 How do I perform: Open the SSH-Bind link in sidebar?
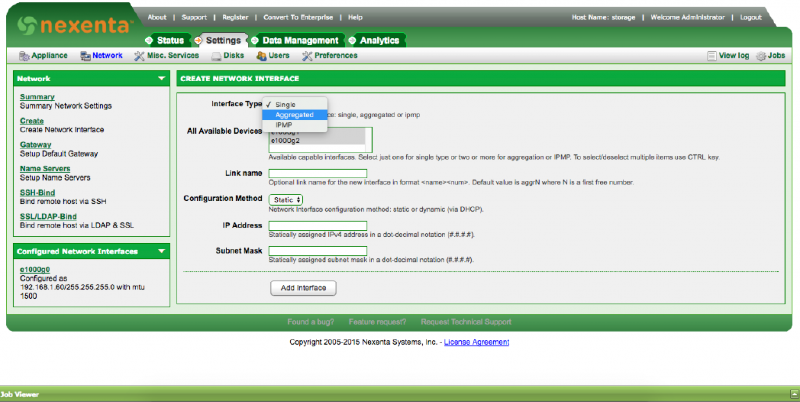[37, 192]
